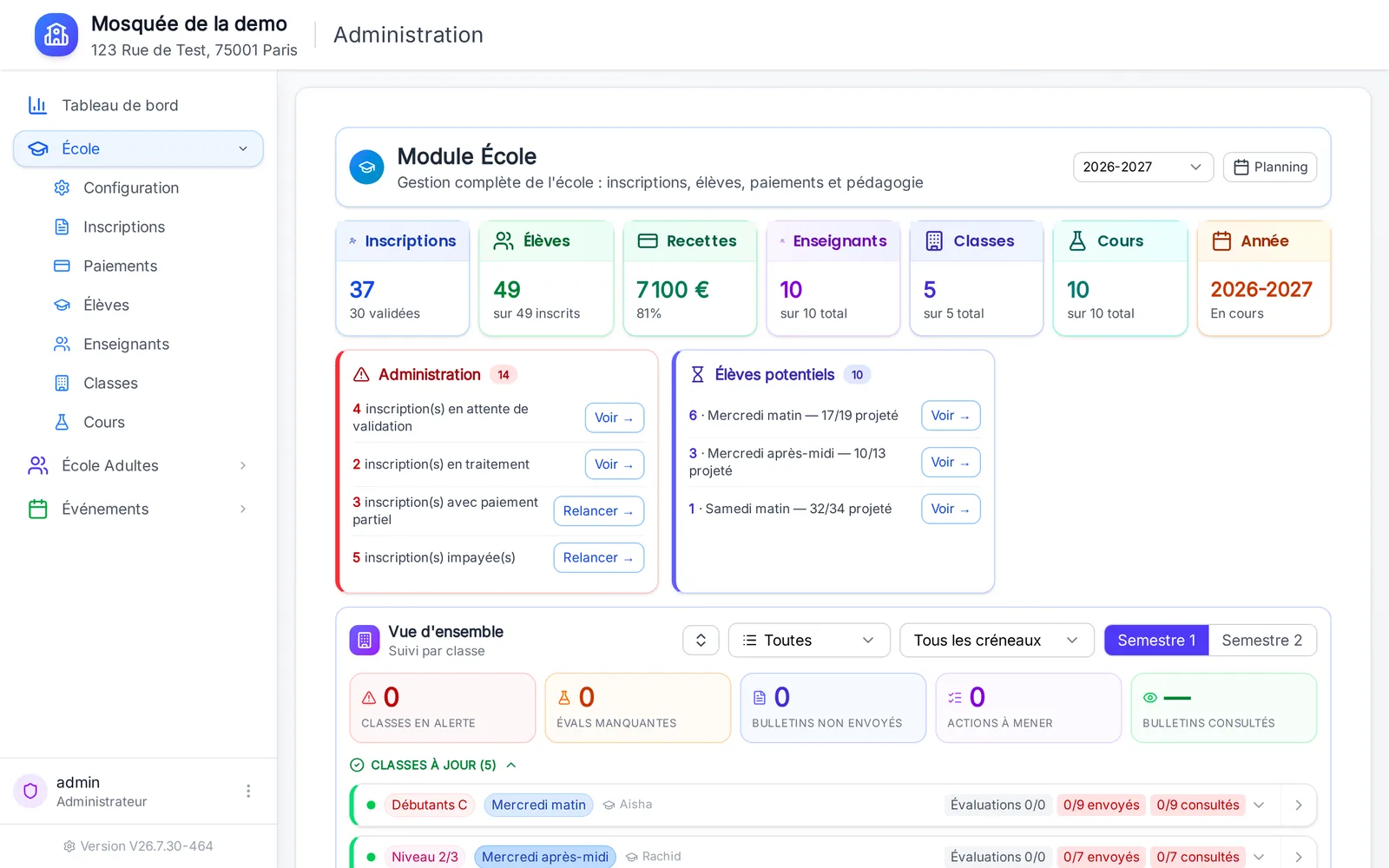
Task: Open admin options three-dot menu
Action: pyautogui.click(x=248, y=791)
